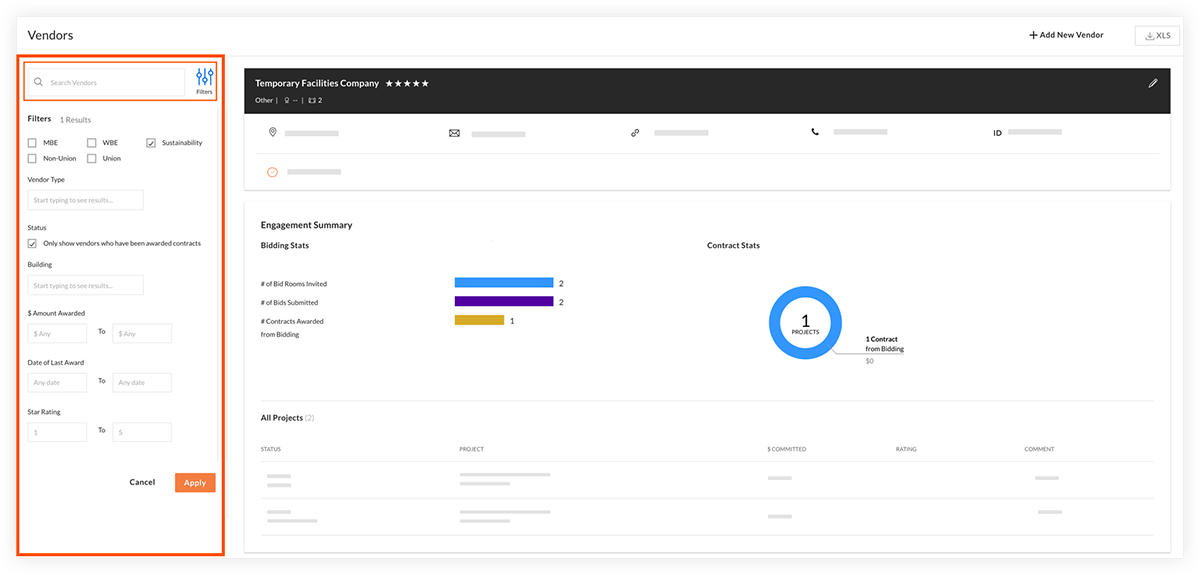Image resolution: width=1200 pixels, height=575 pixels.
Task: Click the minimum $ Amount Awarded field
Action: 57,333
